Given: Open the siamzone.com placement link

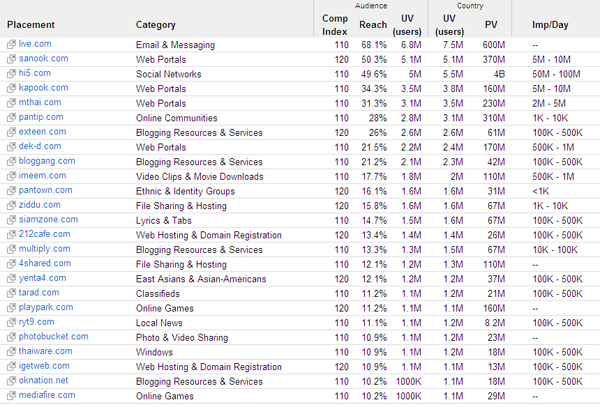Looking at the screenshot, I should pyautogui.click(x=48, y=220).
